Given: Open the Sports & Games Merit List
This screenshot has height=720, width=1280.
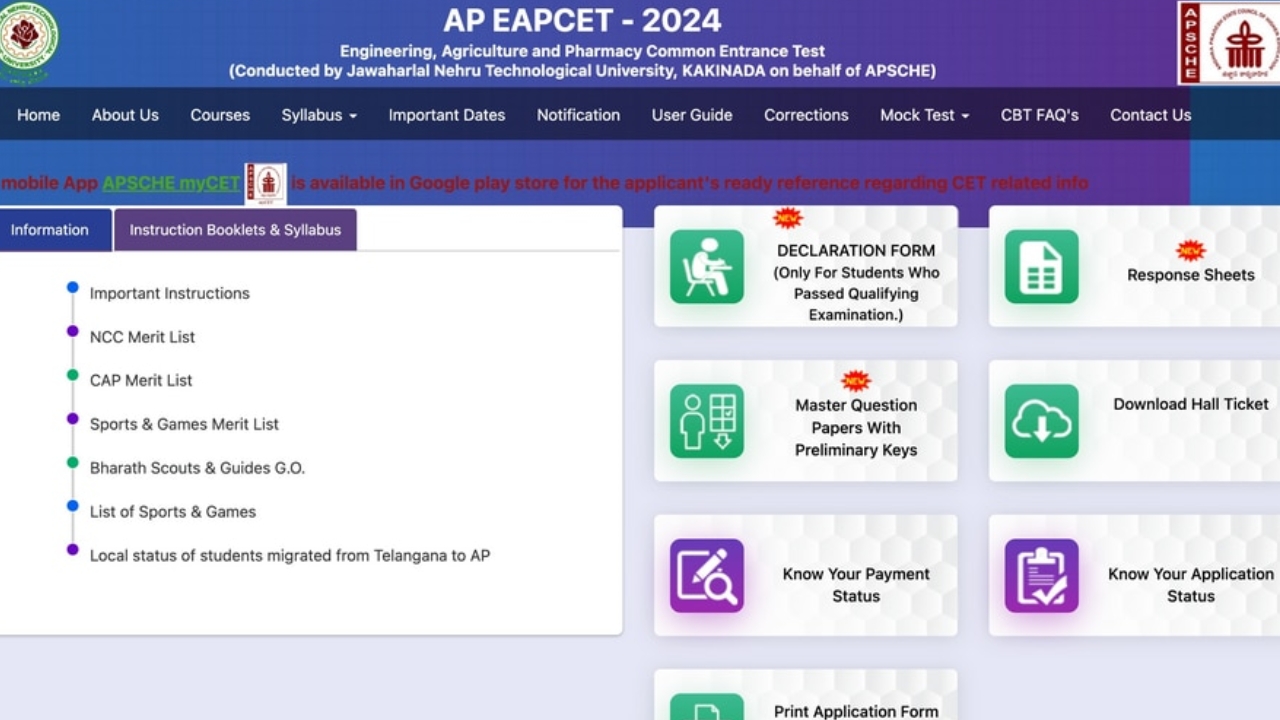Looking at the screenshot, I should 184,424.
